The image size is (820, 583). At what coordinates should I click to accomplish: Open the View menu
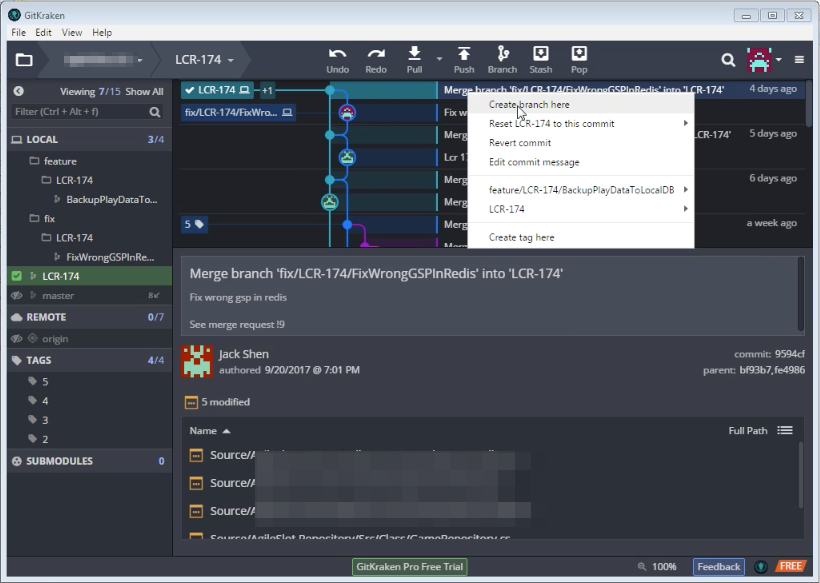pos(72,32)
